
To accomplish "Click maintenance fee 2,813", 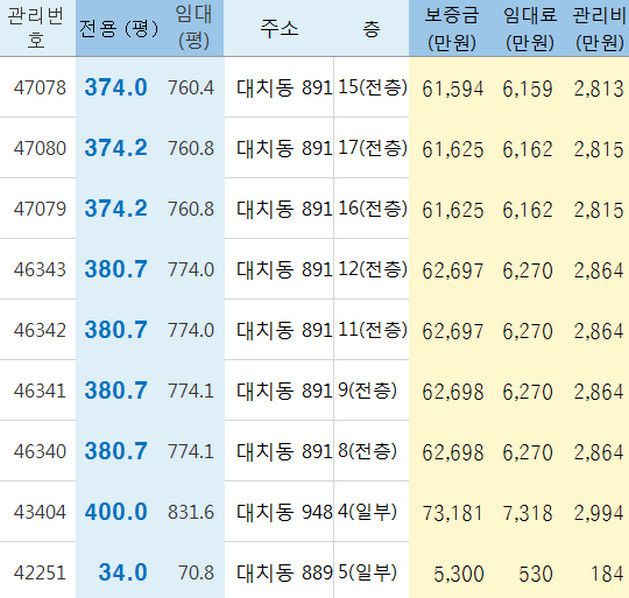I will [x=599, y=89].
